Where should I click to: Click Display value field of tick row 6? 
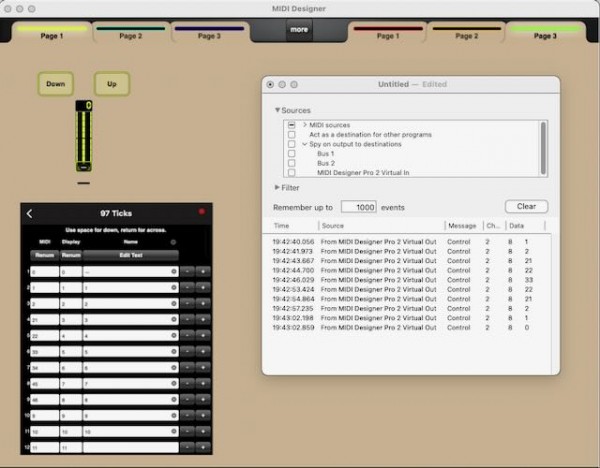[x=71, y=351]
